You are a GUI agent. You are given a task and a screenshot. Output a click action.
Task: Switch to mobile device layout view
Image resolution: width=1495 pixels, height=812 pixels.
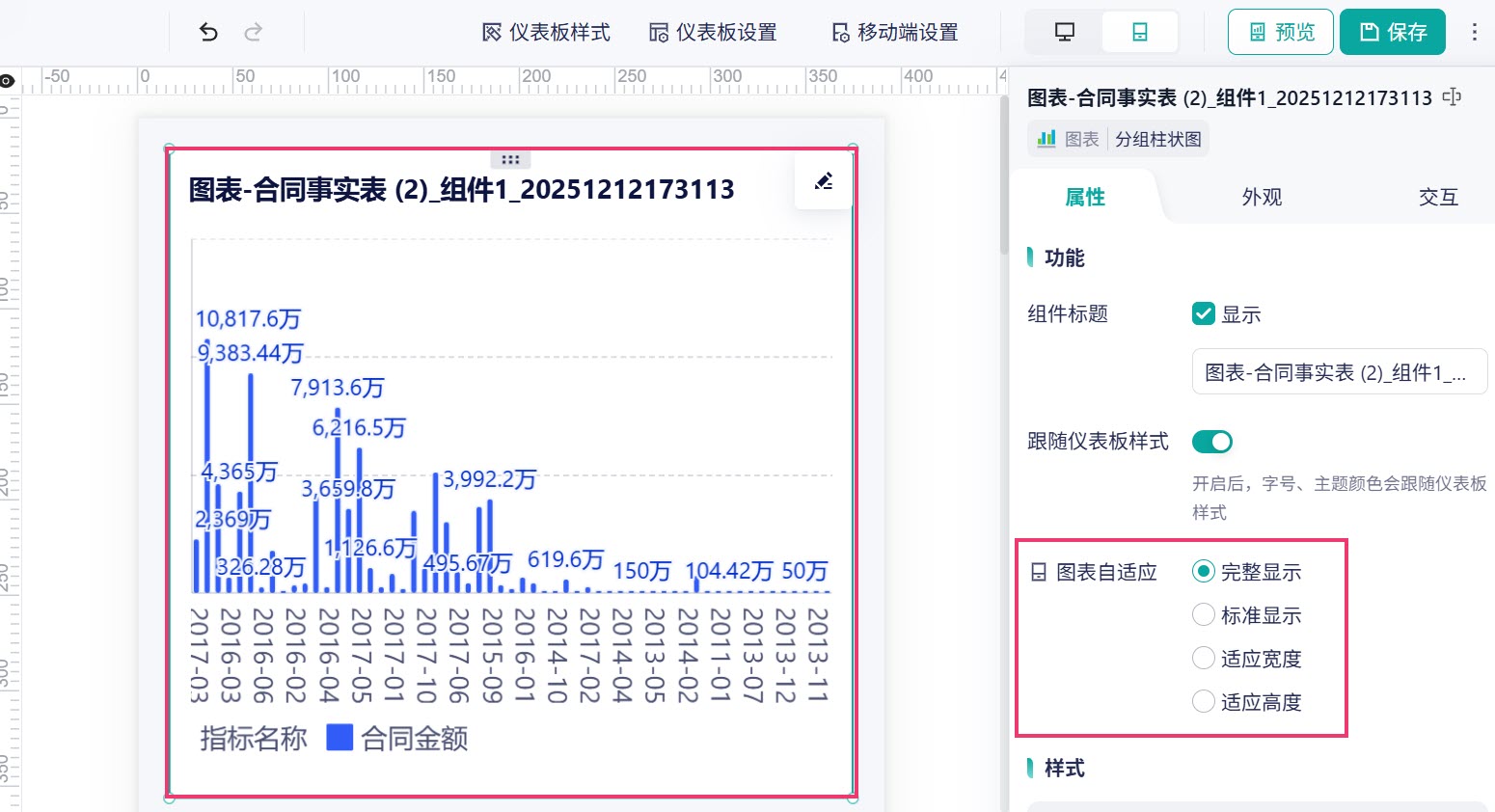pyautogui.click(x=1140, y=32)
